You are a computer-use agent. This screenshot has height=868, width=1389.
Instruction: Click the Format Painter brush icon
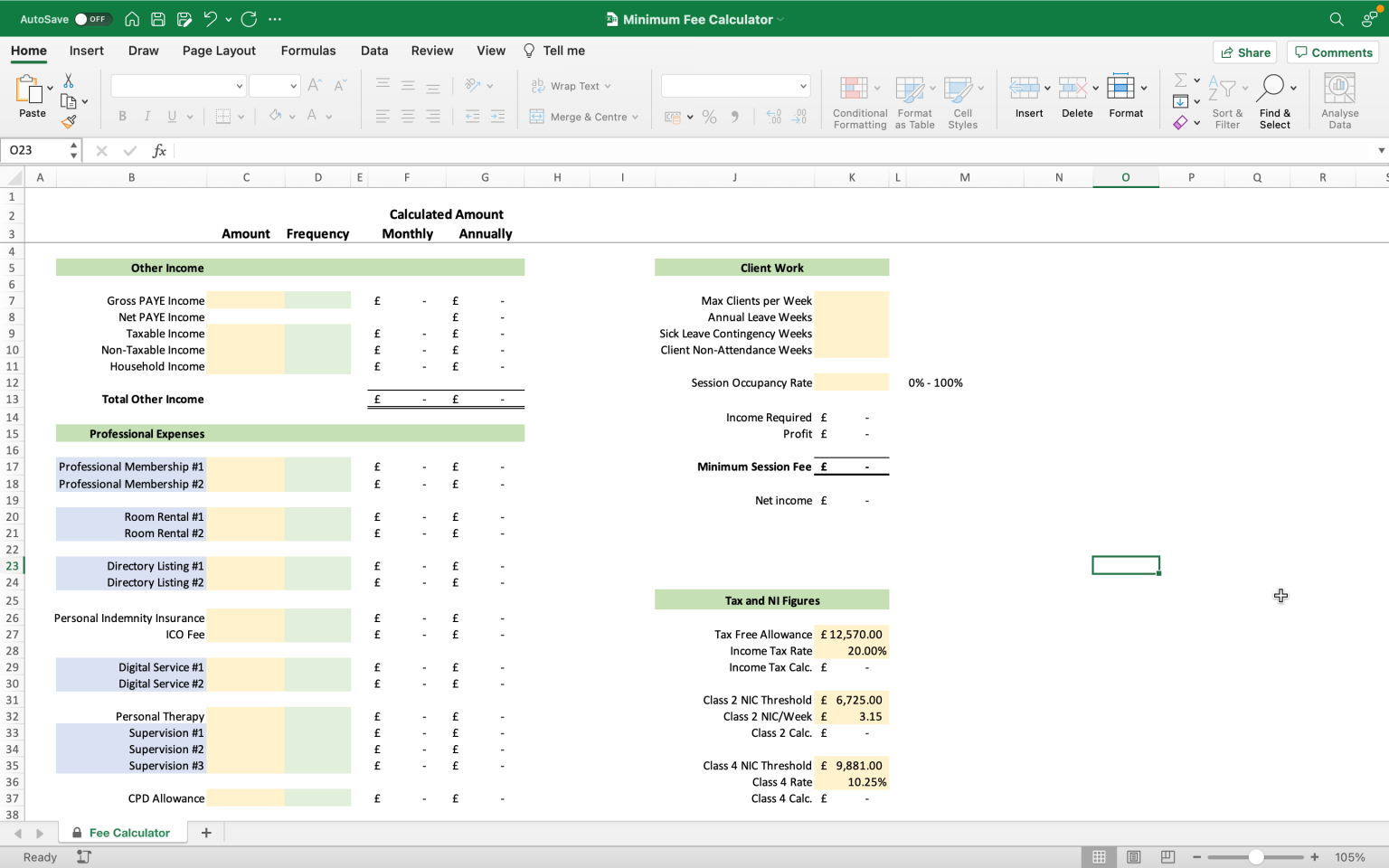coord(69,121)
